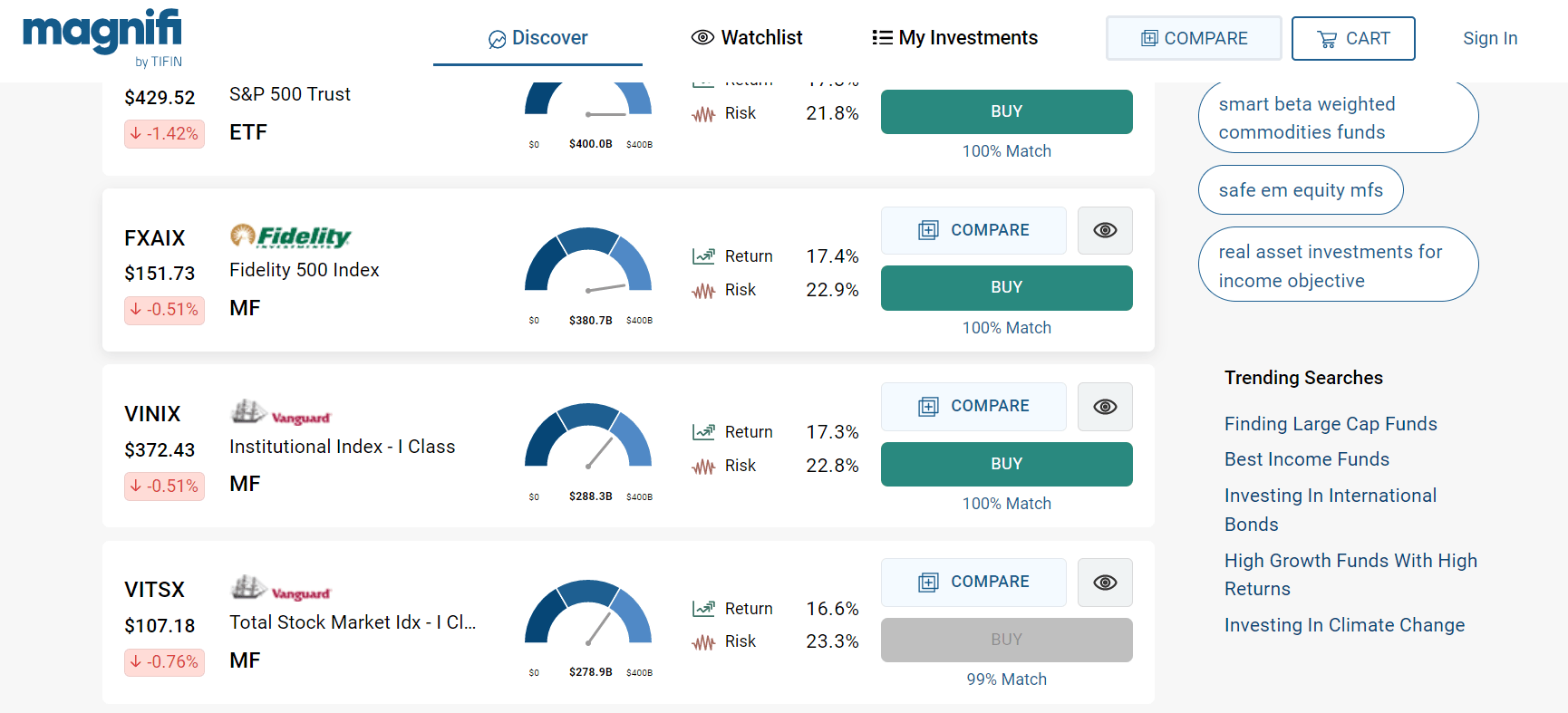Select the VITSX ticker symbol
1568x713 pixels.
coord(154,590)
